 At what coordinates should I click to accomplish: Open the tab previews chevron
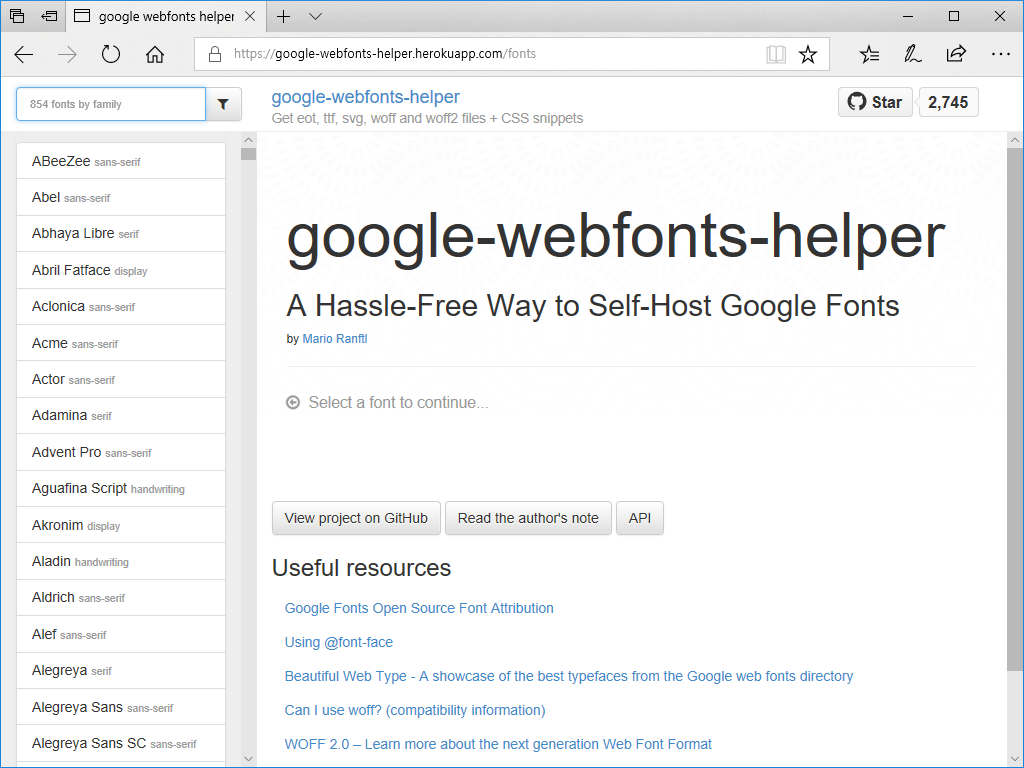(x=315, y=16)
